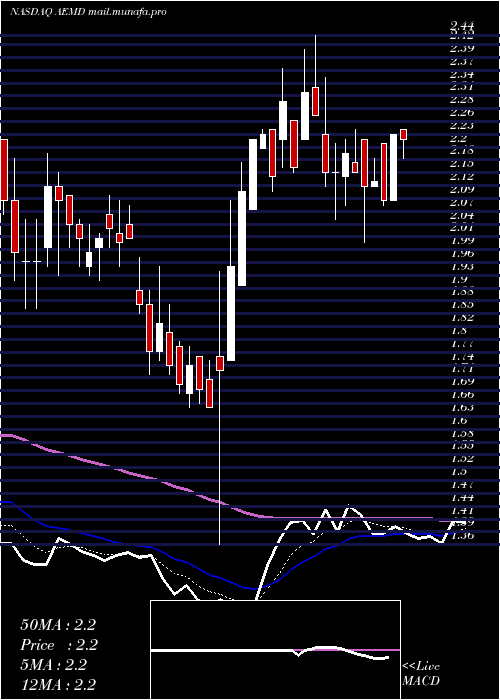Viewport: 500px width, 700px height.
Task: Click the 1.47 price axis label
Action: pyautogui.click(x=462, y=484)
